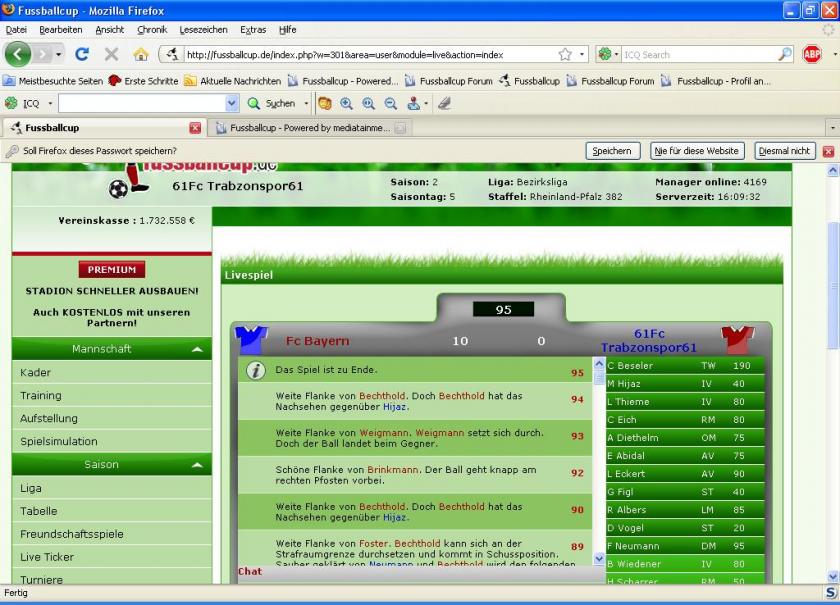Image resolution: width=840 pixels, height=605 pixels.
Task: Click the Firefox reload page icon
Action: tap(82, 54)
